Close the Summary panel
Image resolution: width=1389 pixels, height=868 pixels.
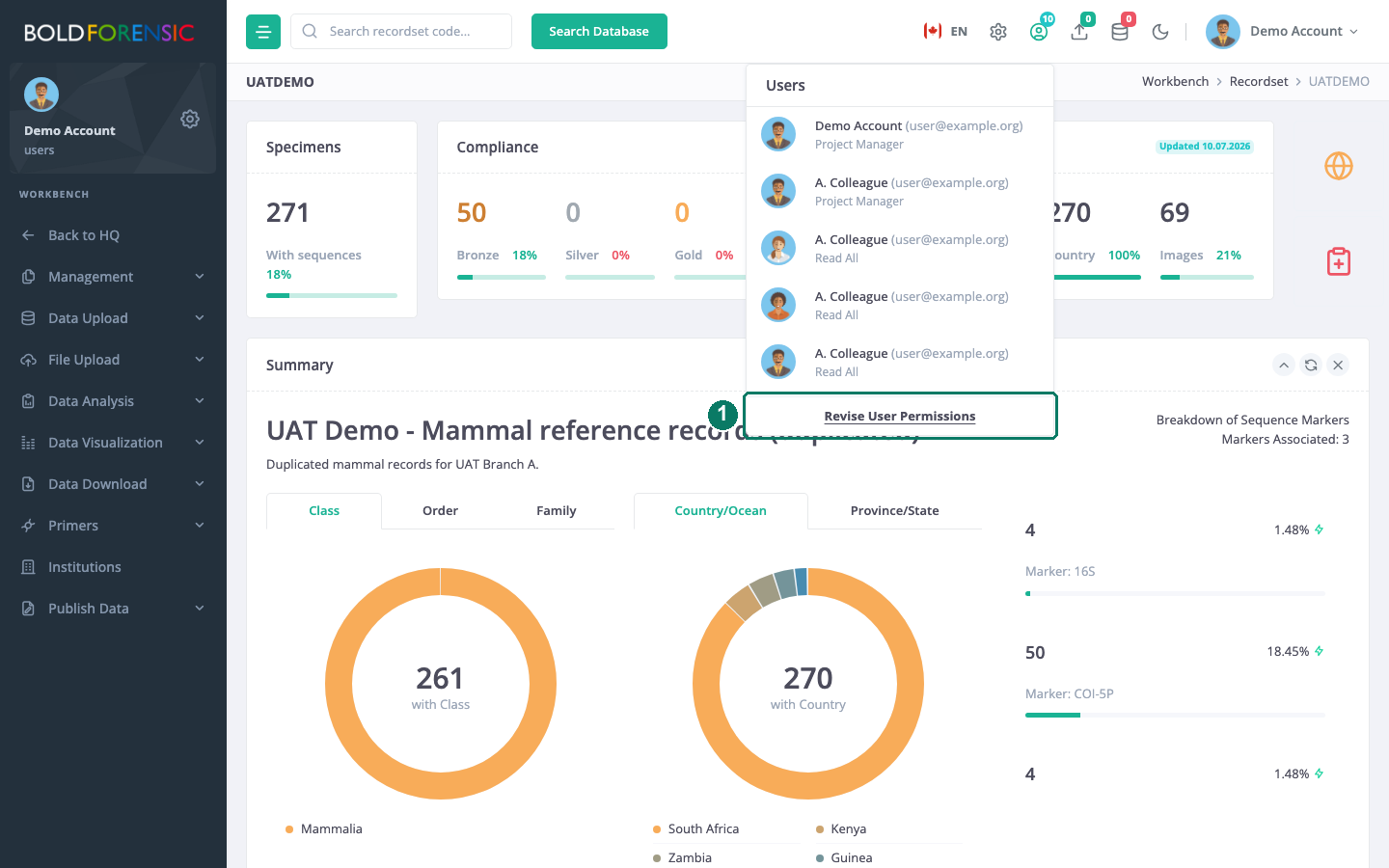(x=1338, y=365)
